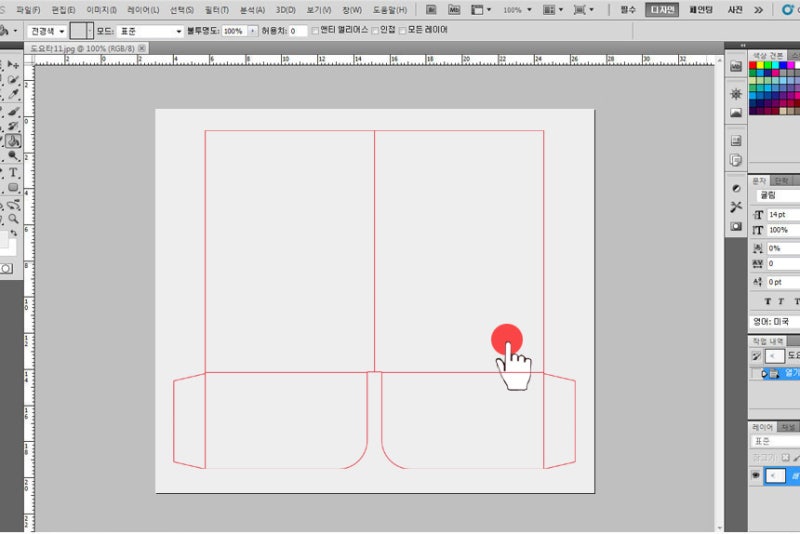Image resolution: width=800 pixels, height=534 pixels.
Task: Select the Paint Bucket tool
Action: tap(13, 141)
